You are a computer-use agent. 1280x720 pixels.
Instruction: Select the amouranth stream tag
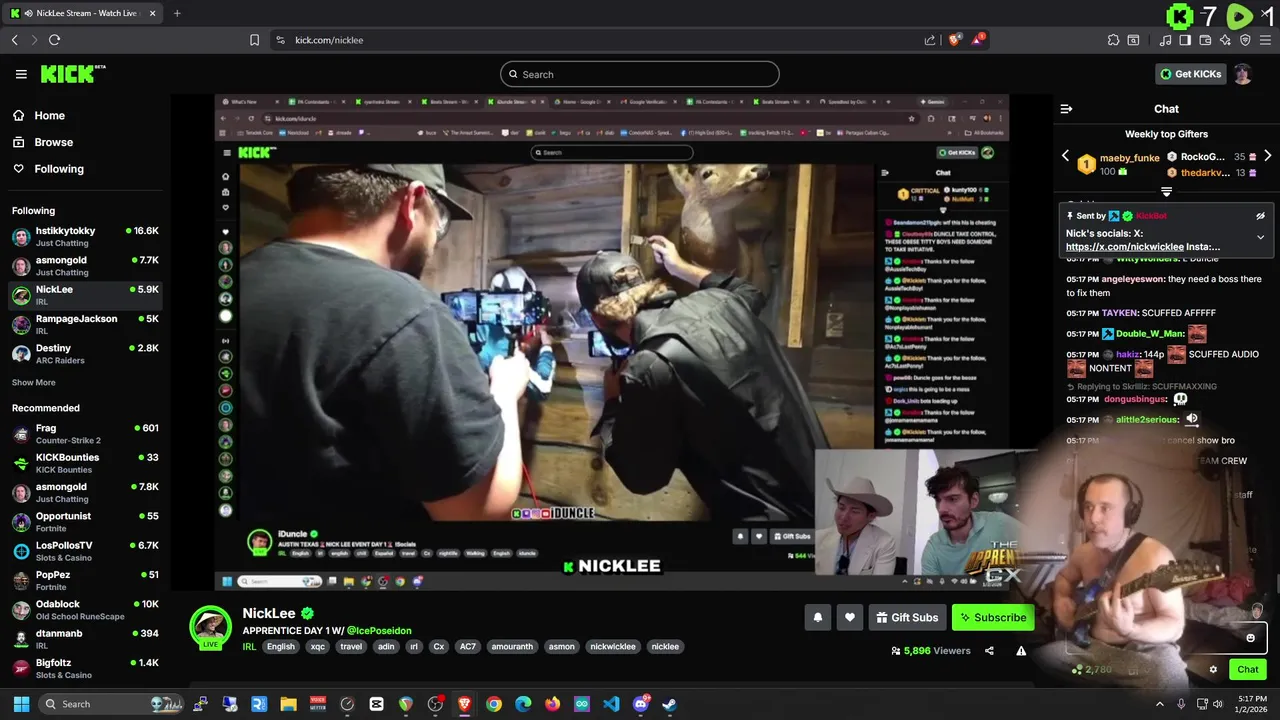512,647
